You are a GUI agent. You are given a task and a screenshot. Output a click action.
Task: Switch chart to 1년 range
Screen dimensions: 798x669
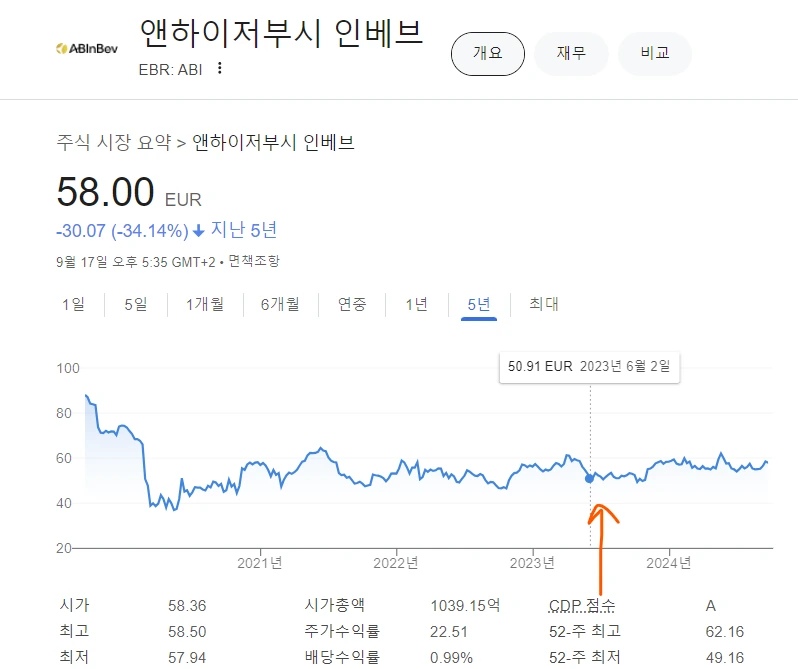(416, 304)
